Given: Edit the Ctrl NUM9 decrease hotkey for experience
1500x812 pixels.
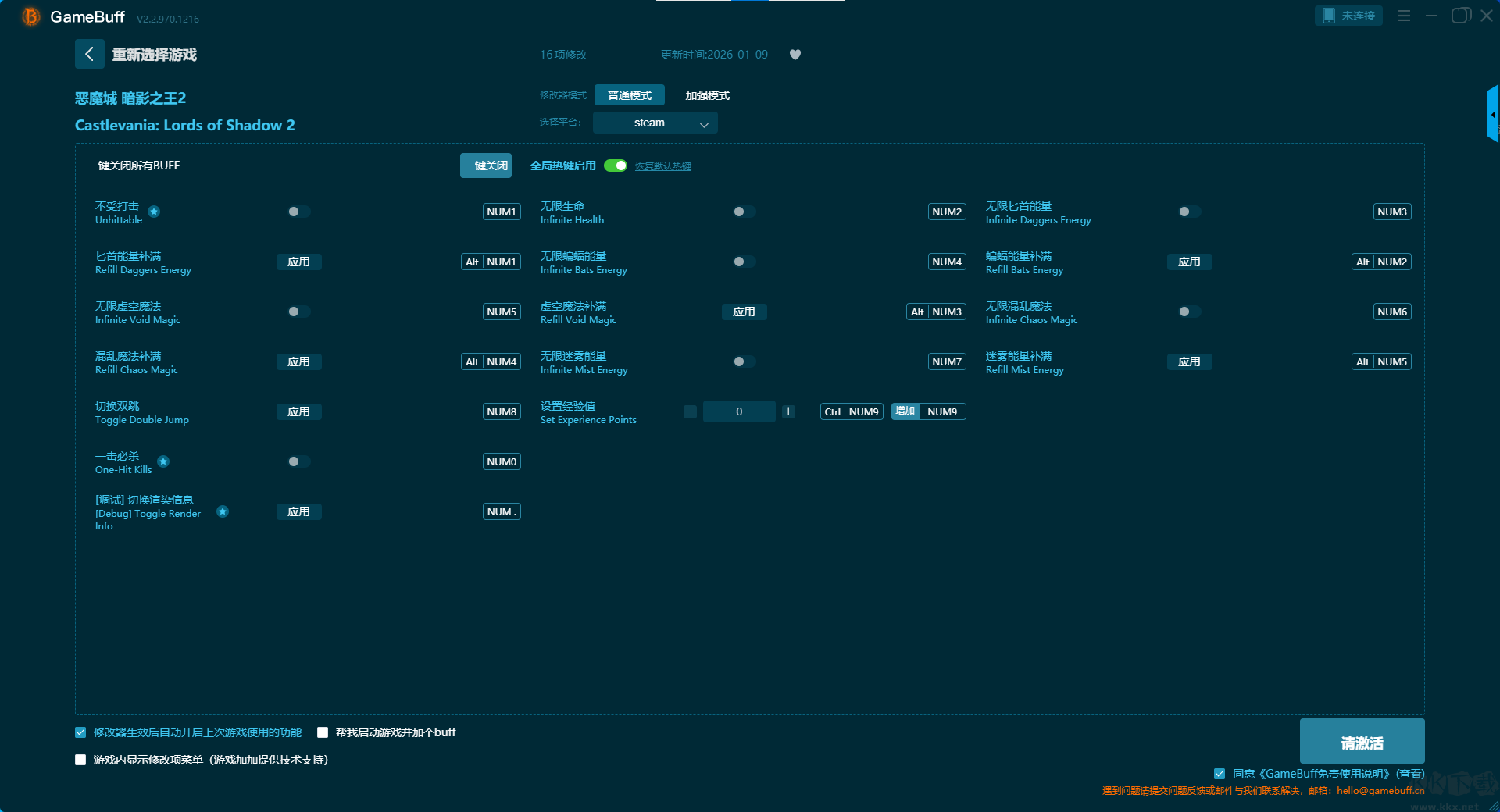Looking at the screenshot, I should pyautogui.click(x=852, y=411).
